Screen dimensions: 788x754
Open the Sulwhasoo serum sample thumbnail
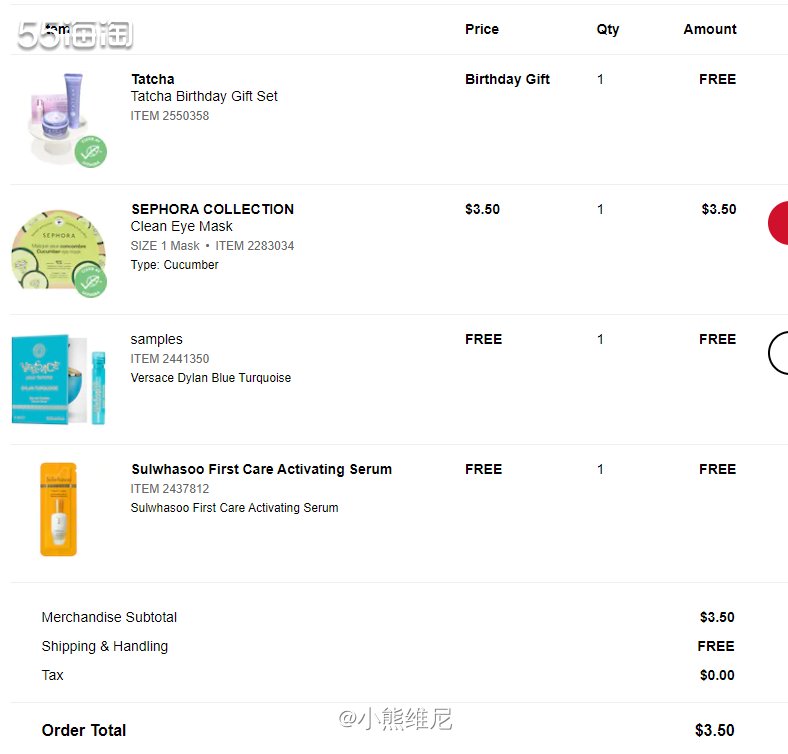click(x=58, y=509)
